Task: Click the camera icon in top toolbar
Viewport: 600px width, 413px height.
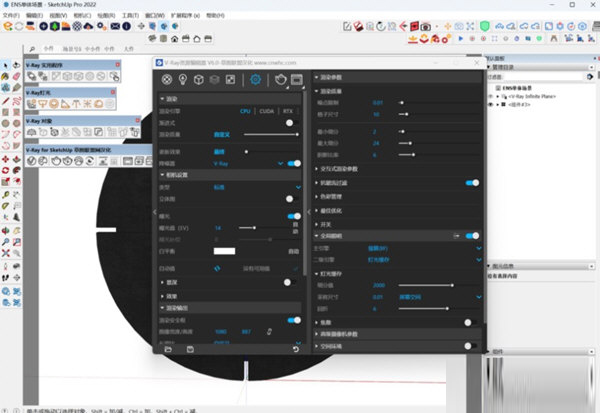Action: 425,26
